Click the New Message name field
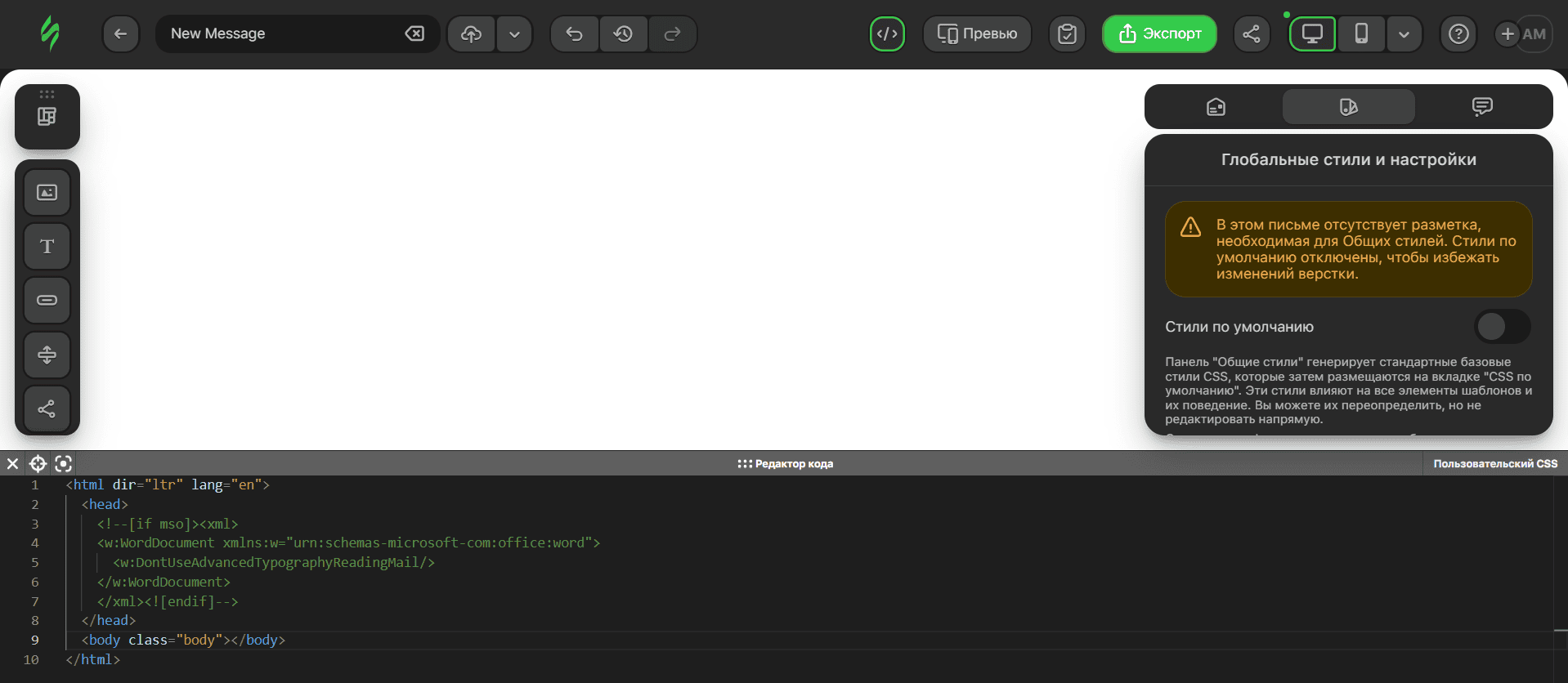 pos(278,34)
